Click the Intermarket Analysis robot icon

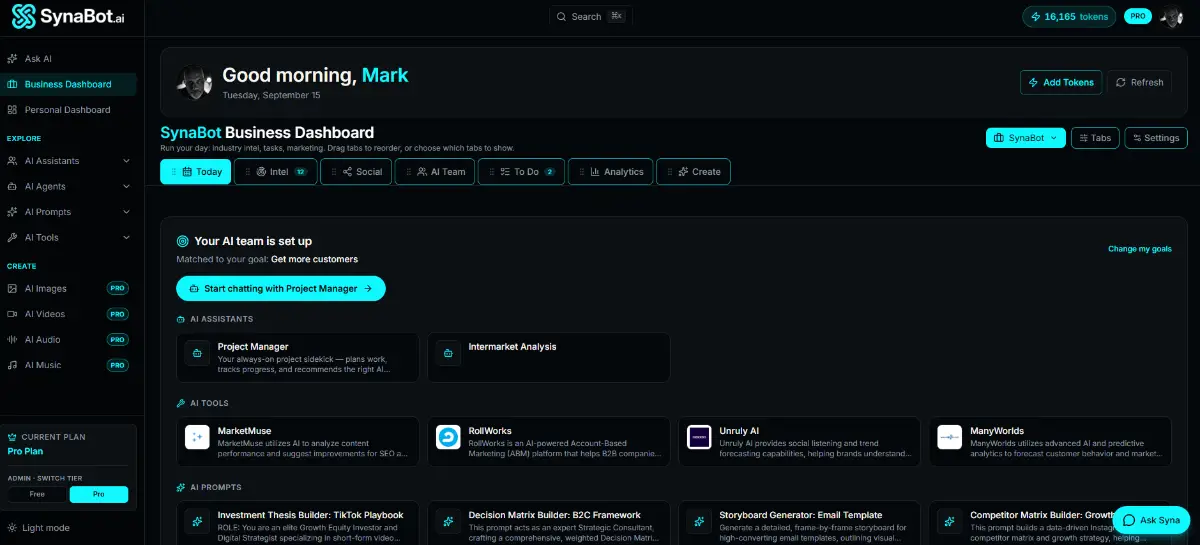click(448, 354)
